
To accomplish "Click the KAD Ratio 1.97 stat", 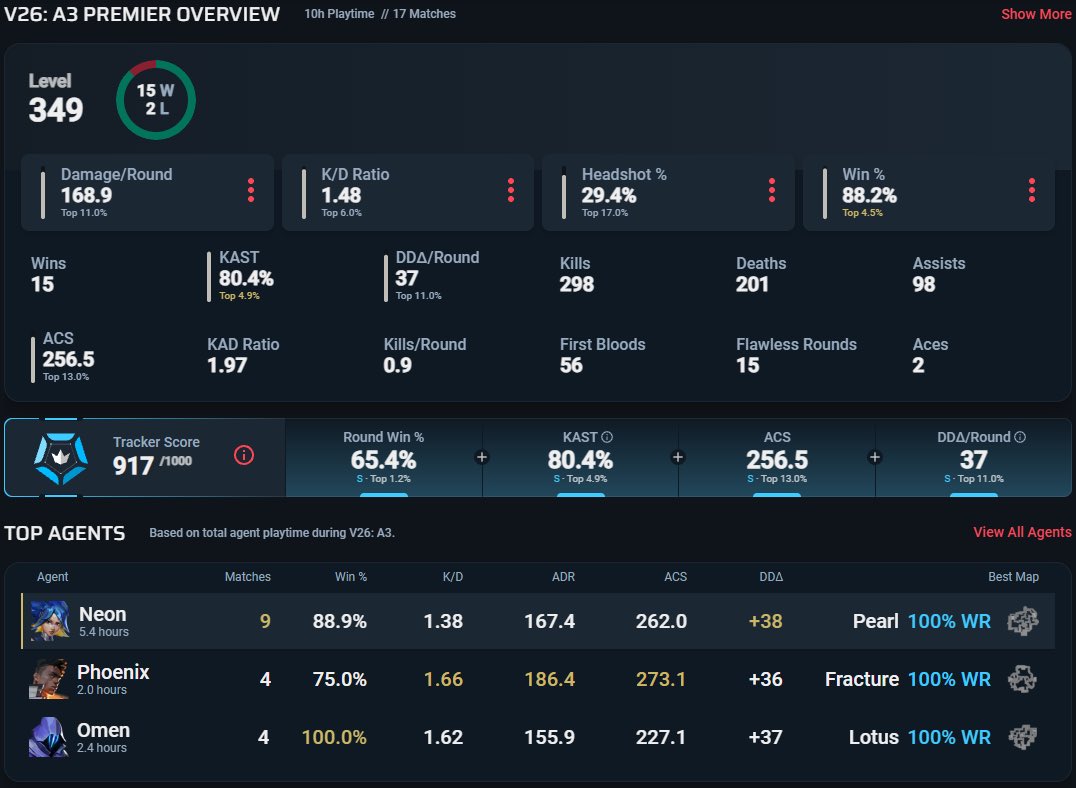I will click(243, 355).
